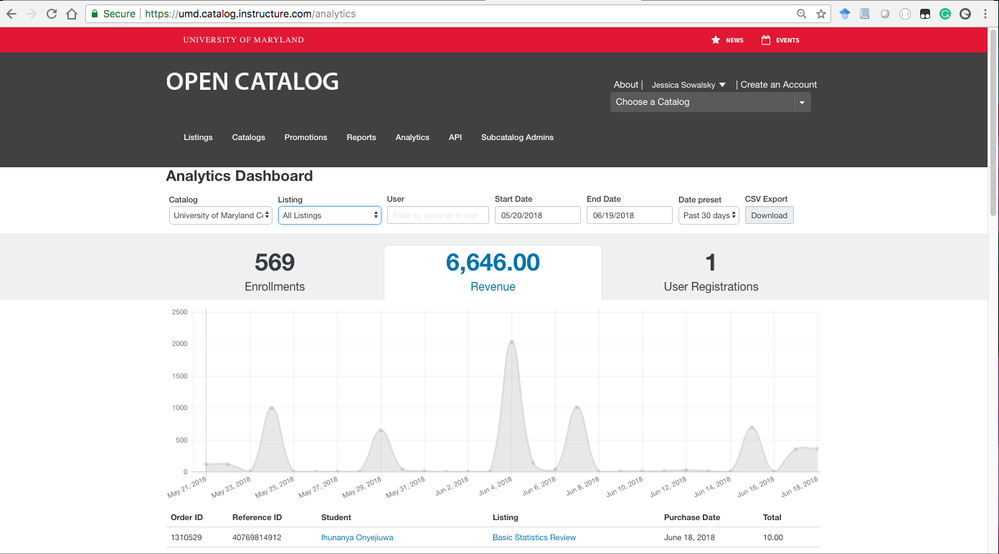
Task: Go to the browser home page
Action: [72, 14]
